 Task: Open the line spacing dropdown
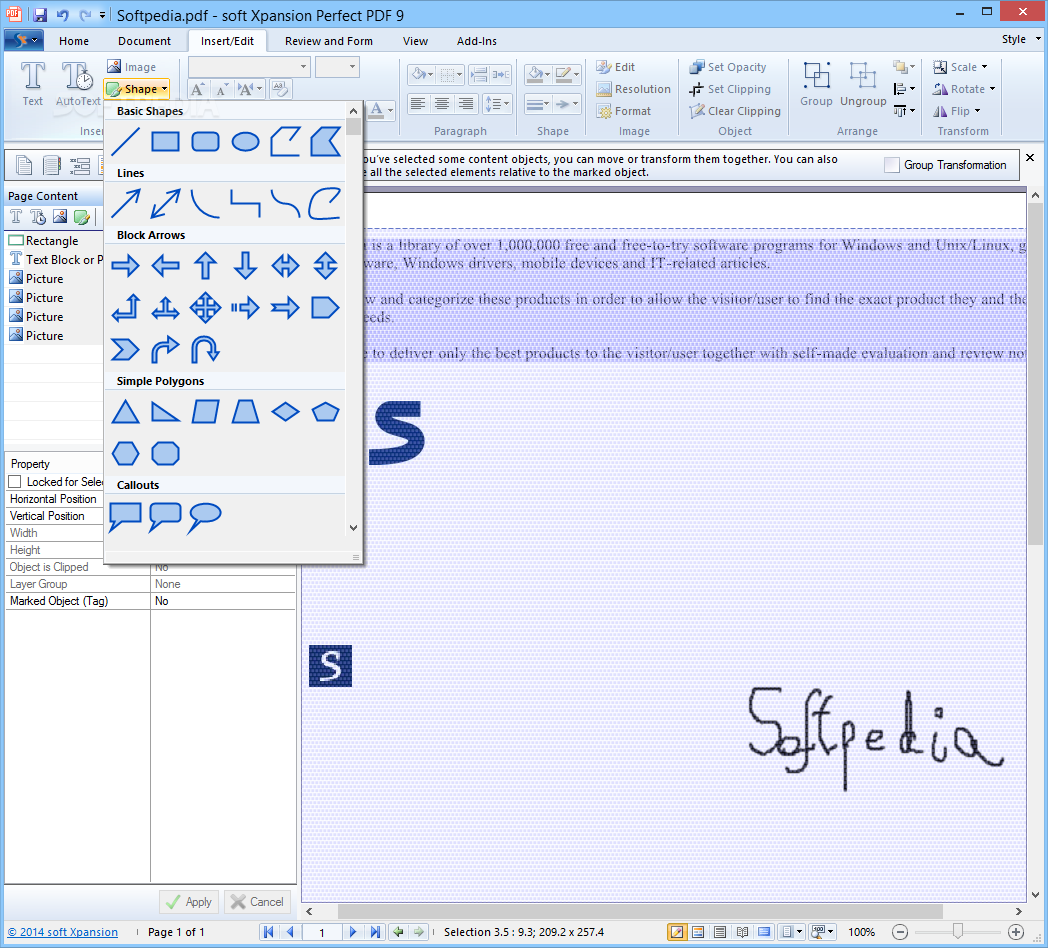click(497, 104)
